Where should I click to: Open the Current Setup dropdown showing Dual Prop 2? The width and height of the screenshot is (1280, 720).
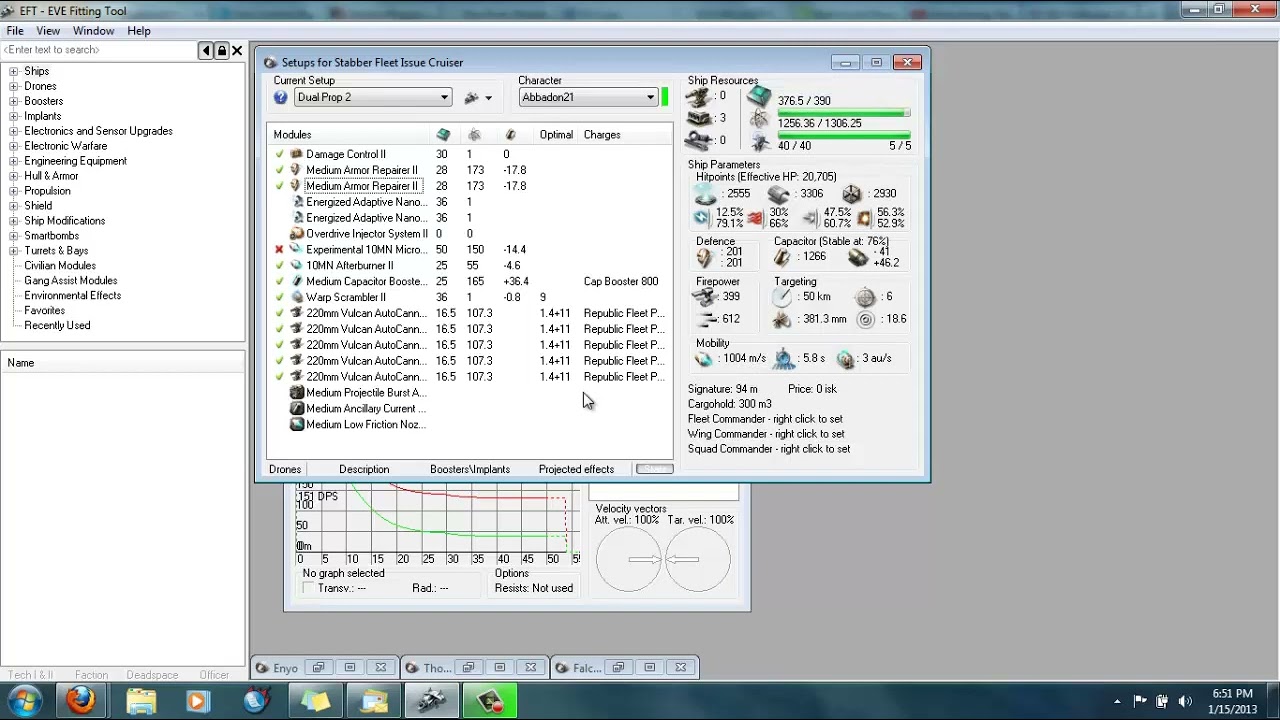[x=372, y=97]
